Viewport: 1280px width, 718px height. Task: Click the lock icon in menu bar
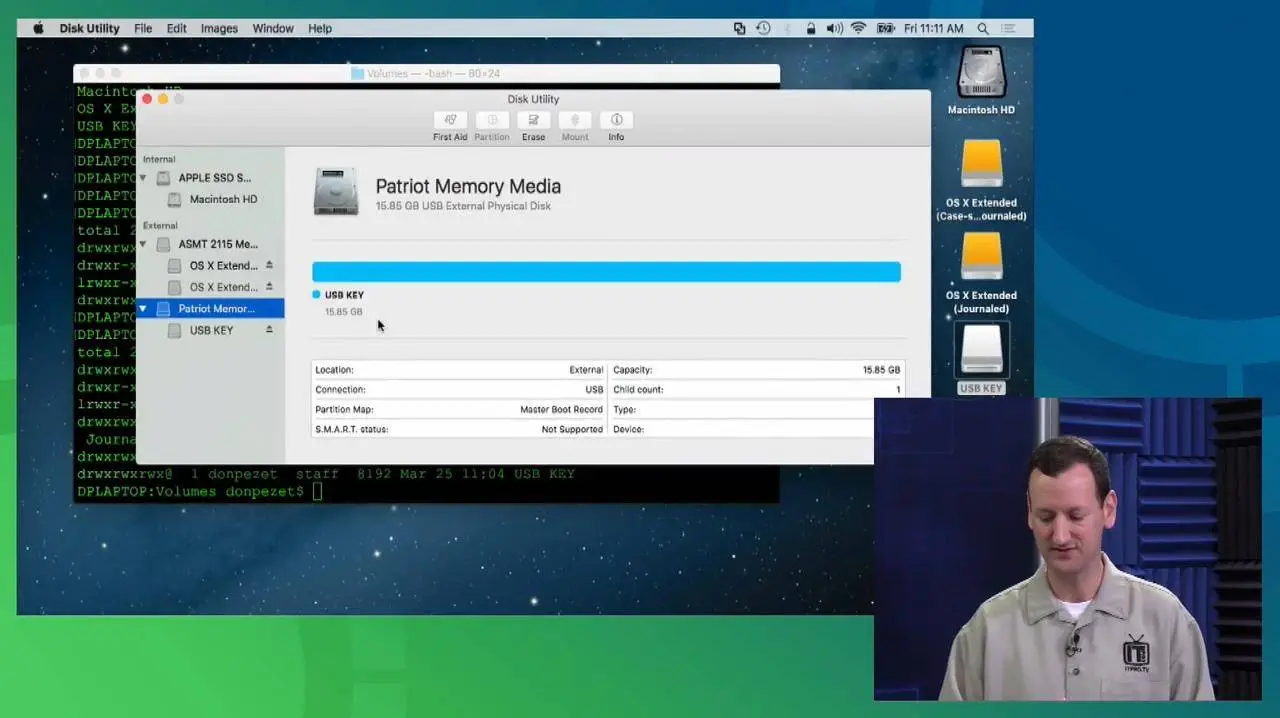point(811,28)
